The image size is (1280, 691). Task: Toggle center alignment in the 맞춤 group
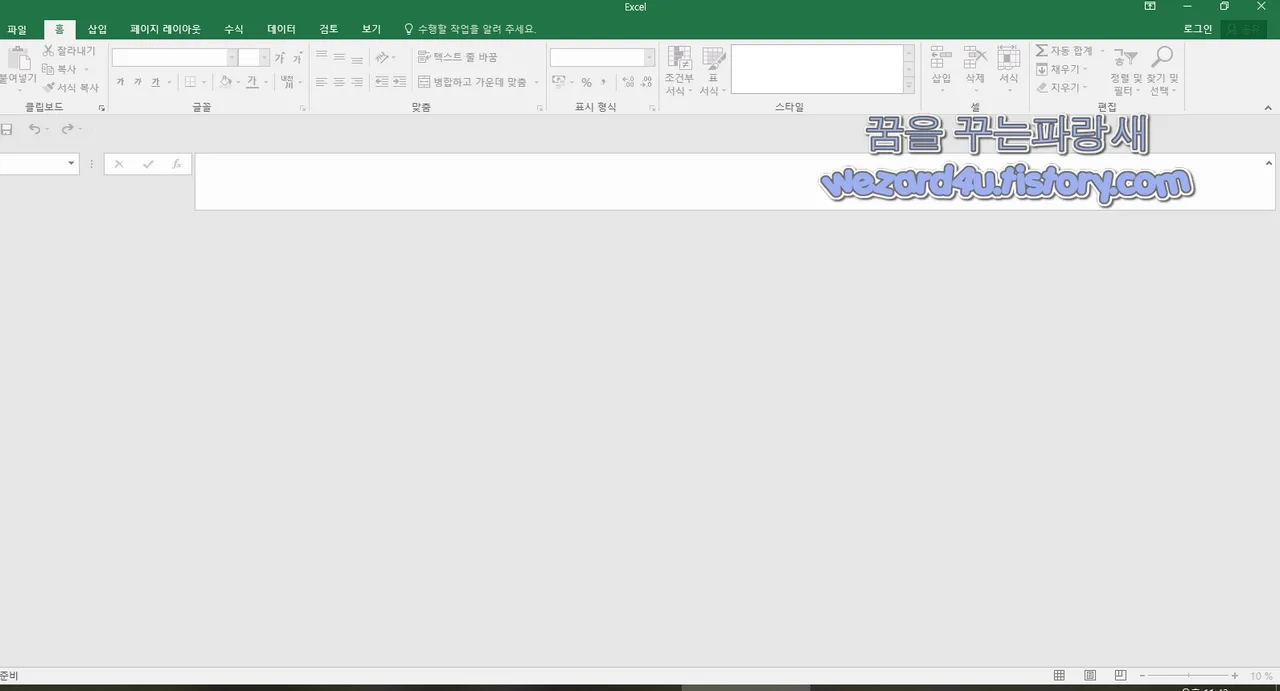[x=338, y=82]
